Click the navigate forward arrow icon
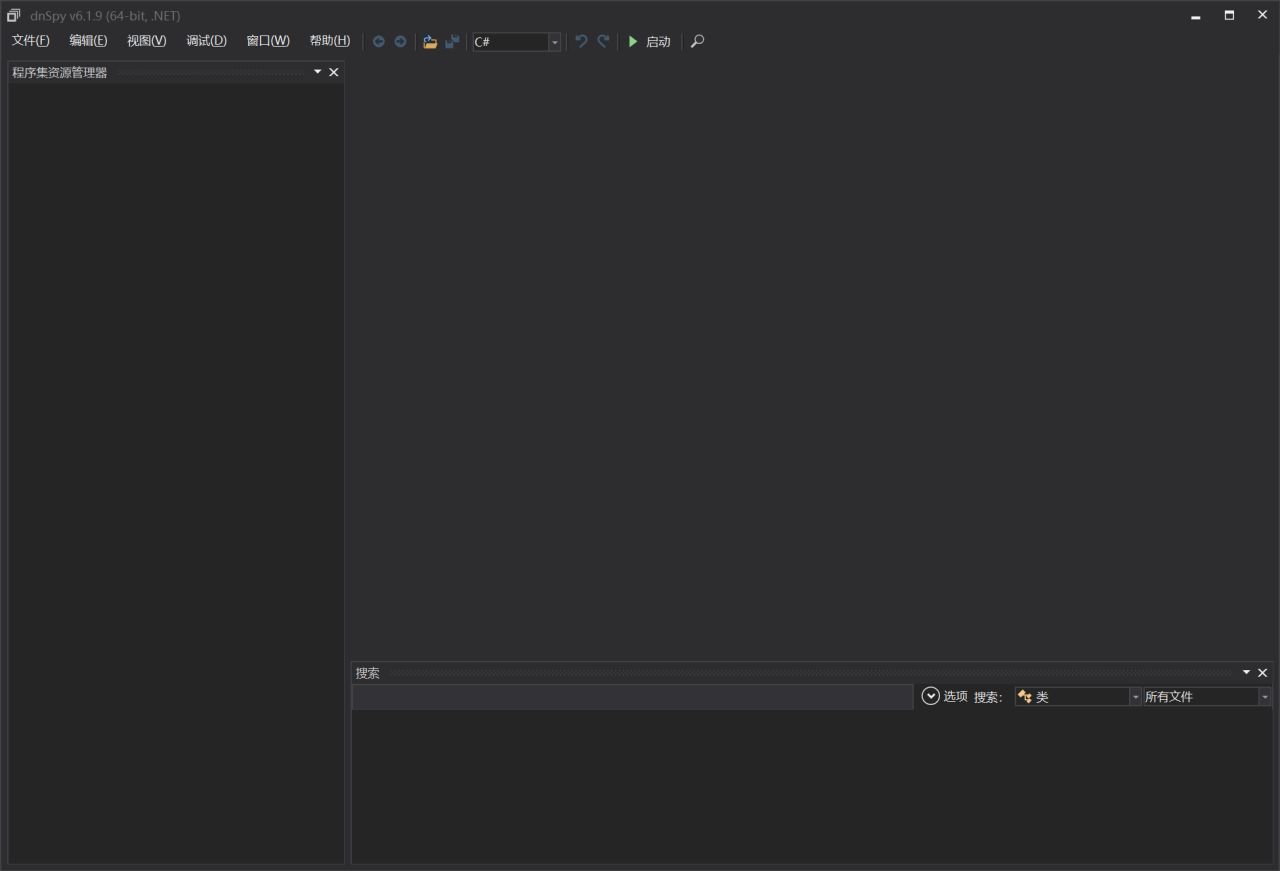Image resolution: width=1280 pixels, height=871 pixels. (400, 42)
